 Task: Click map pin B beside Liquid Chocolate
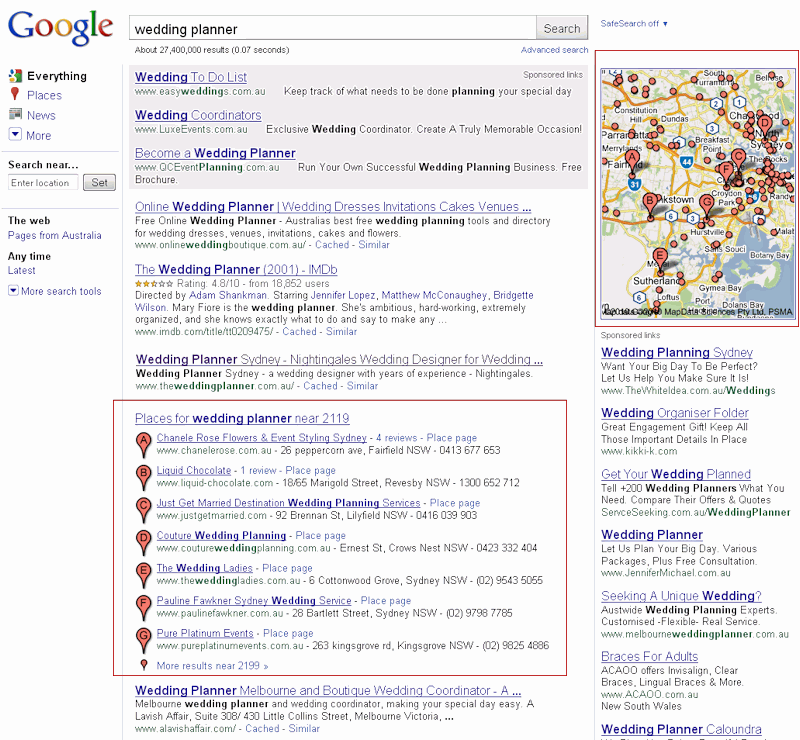144,477
